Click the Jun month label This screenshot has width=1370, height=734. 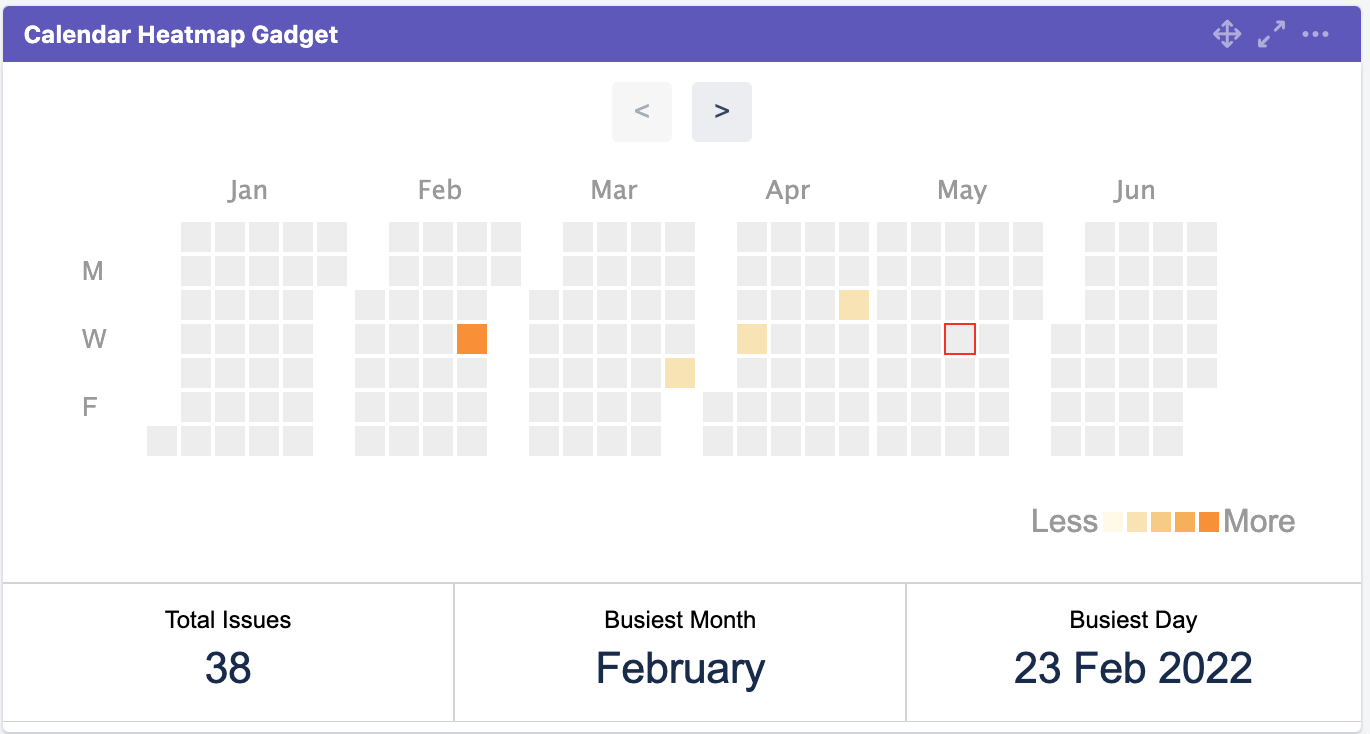[1134, 190]
